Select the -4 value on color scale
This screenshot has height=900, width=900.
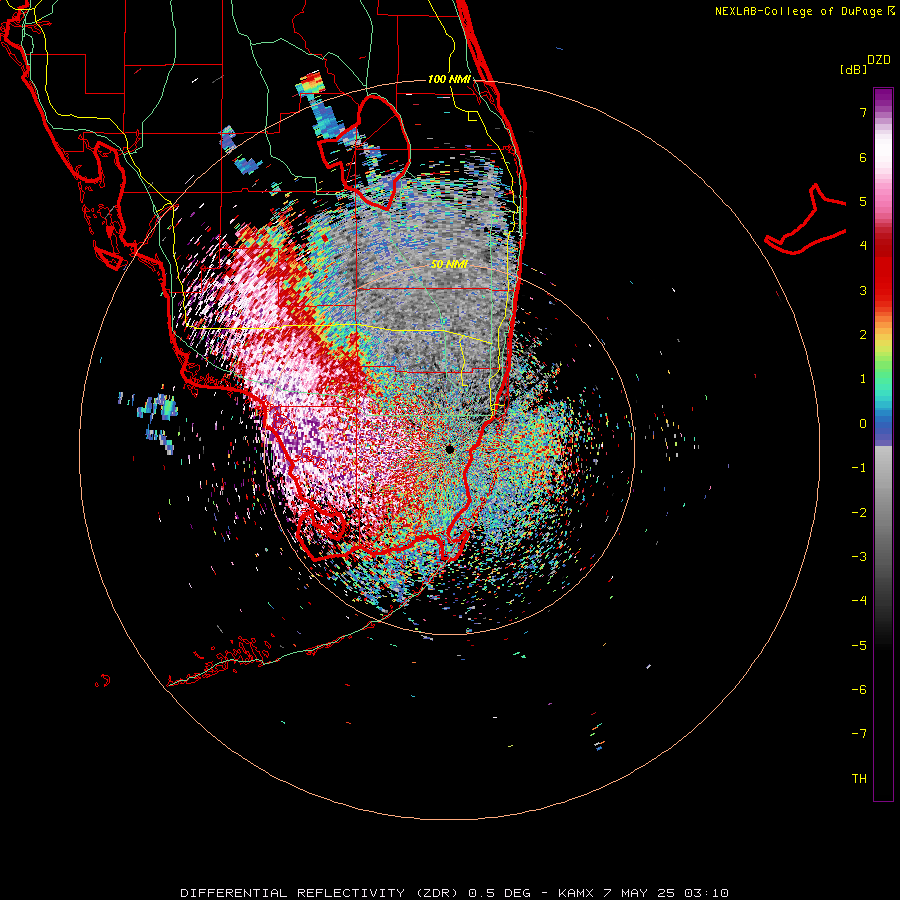(x=859, y=601)
